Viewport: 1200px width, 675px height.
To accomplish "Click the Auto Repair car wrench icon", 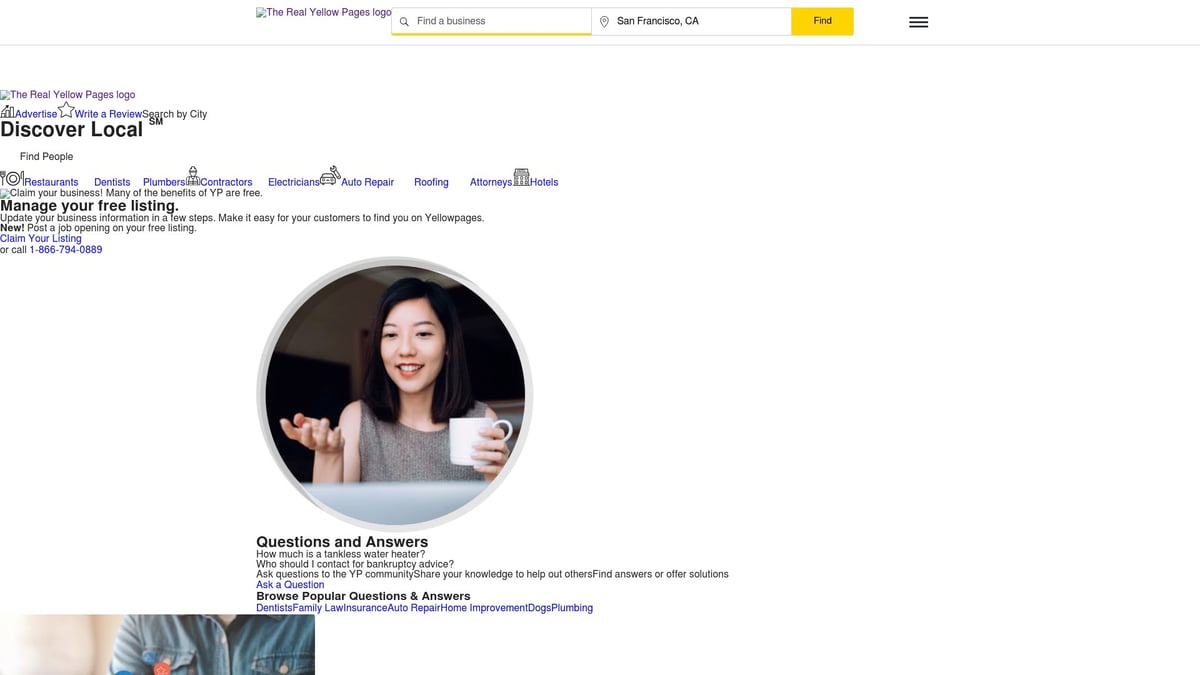I will [x=330, y=176].
